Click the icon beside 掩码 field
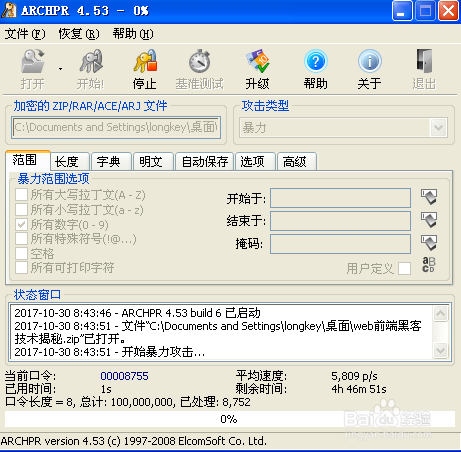Viewport: 461px width, 452px height. tap(429, 243)
